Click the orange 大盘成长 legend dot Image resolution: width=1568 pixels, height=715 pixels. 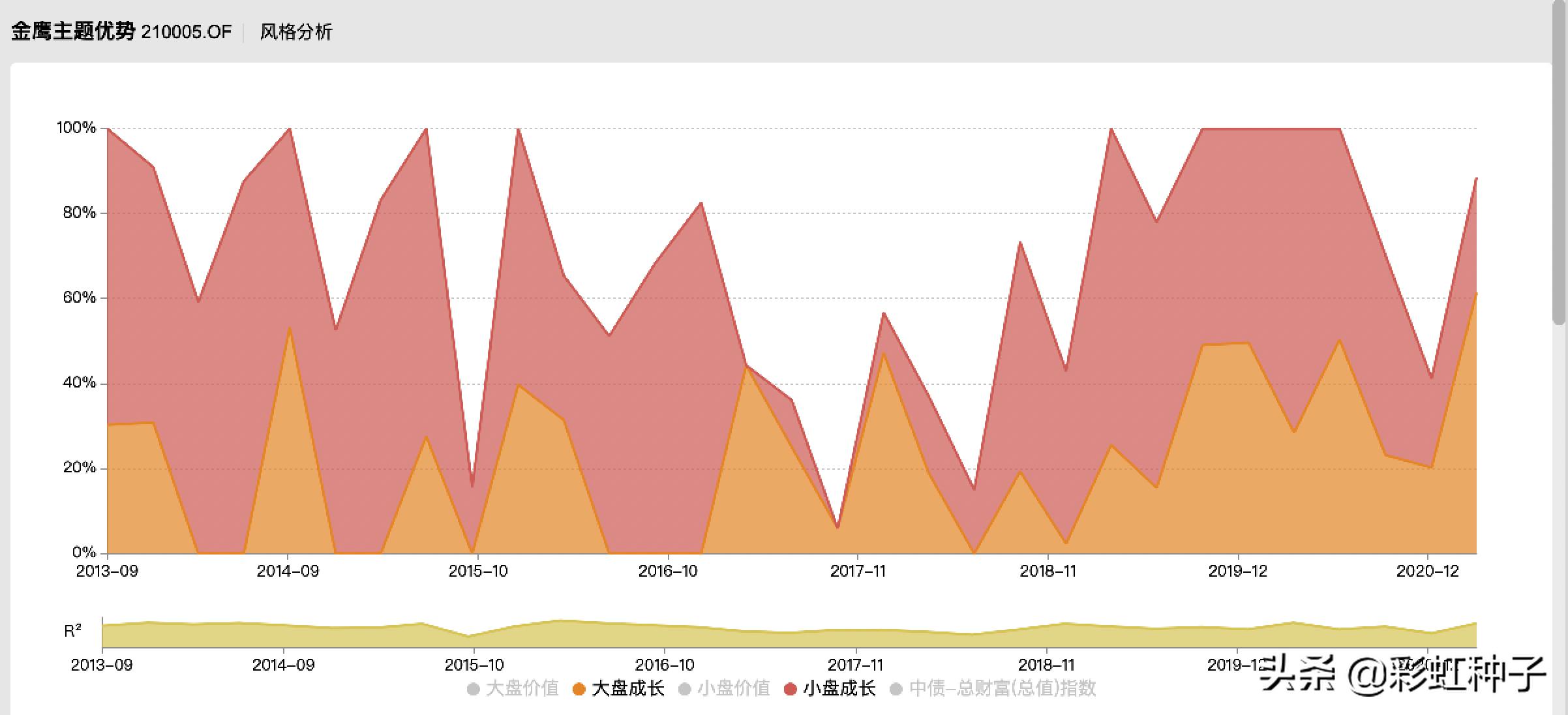pyautogui.click(x=579, y=689)
